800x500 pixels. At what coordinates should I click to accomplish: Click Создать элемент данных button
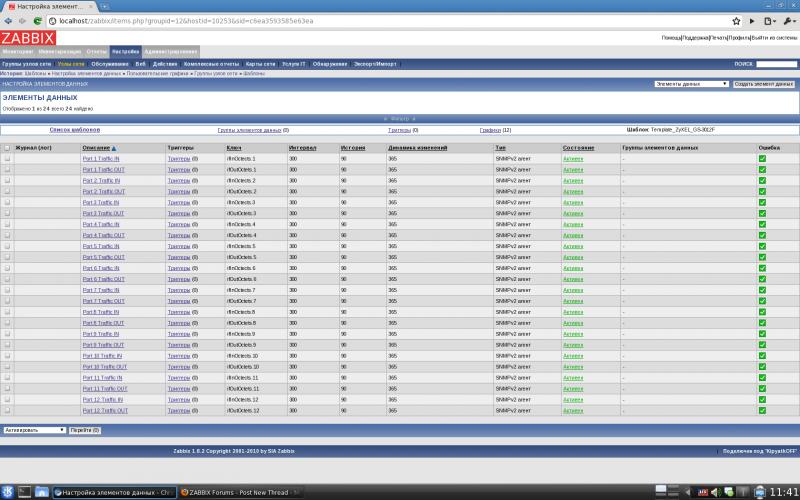[x=764, y=84]
